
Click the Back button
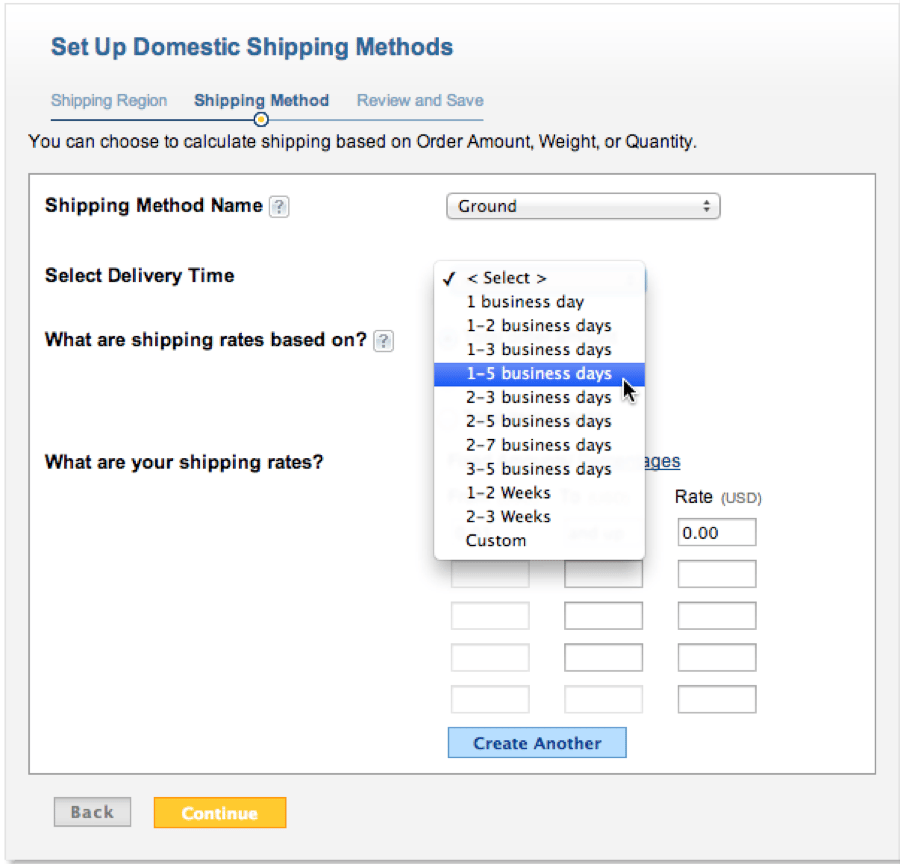pyautogui.click(x=92, y=812)
